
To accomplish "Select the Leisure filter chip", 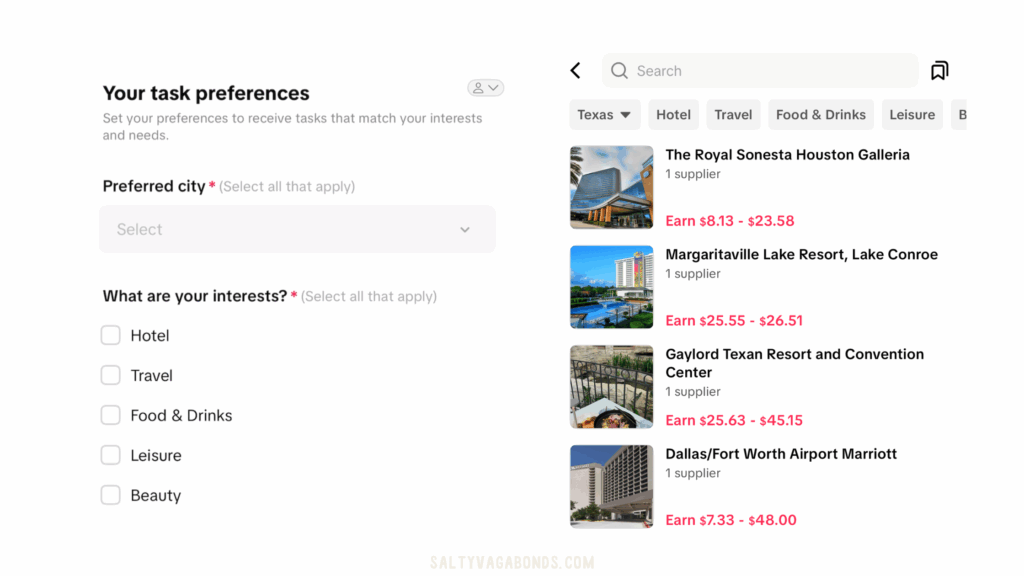I will coord(912,114).
